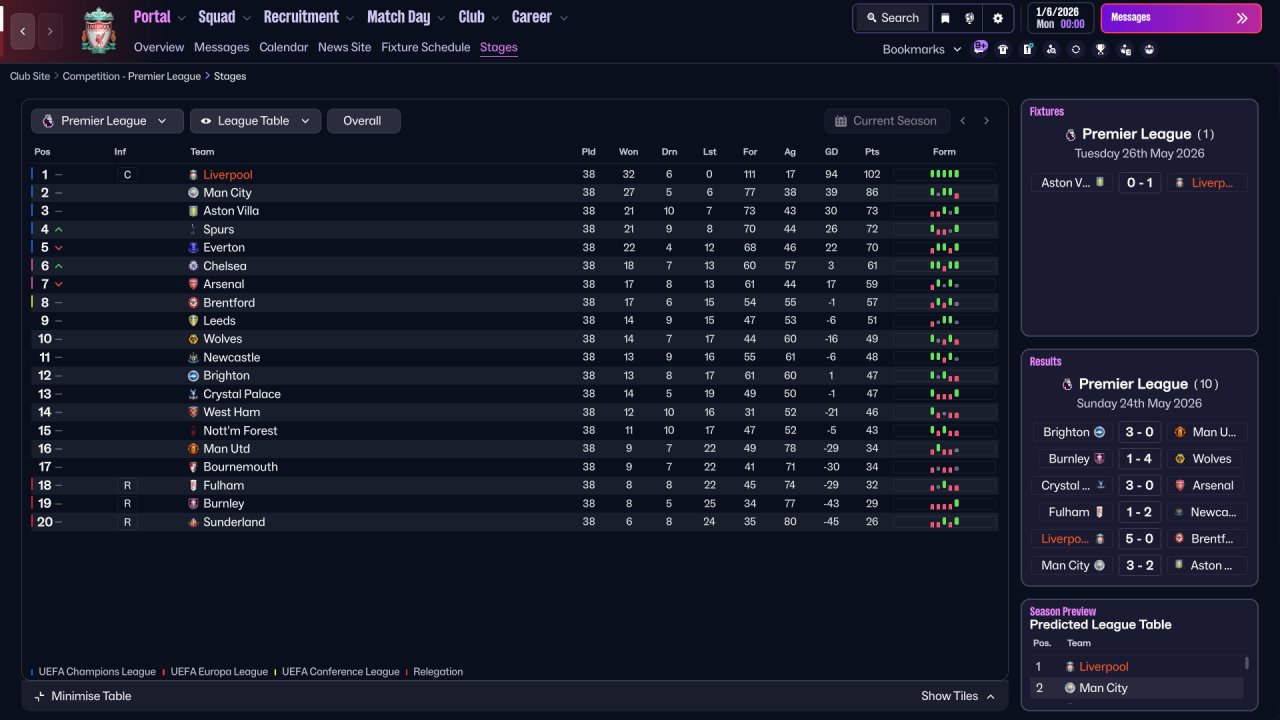Click the GD column header
1280x720 pixels.
[x=831, y=152]
